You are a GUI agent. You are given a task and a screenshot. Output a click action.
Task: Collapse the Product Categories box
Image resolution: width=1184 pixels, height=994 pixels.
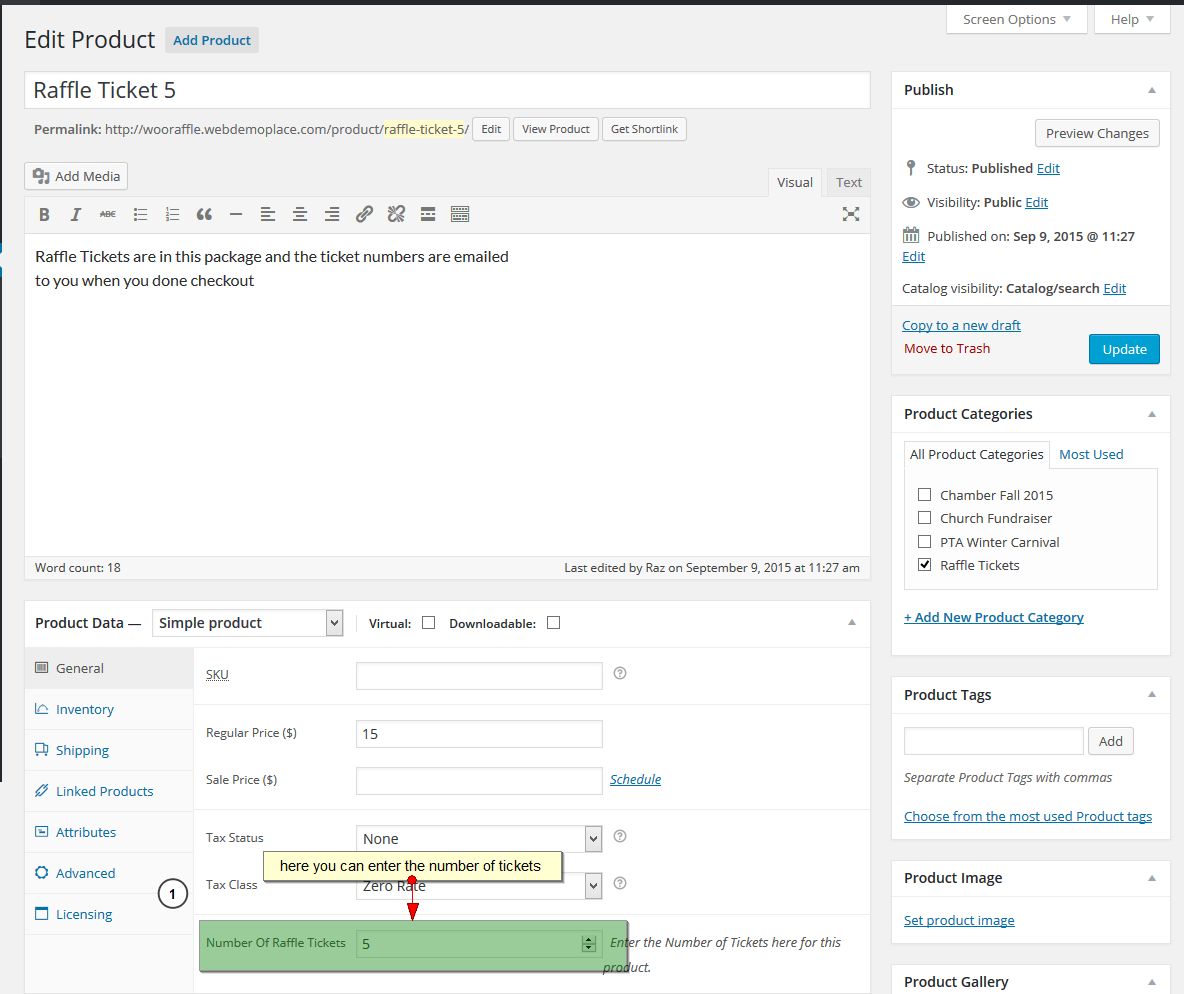1152,415
